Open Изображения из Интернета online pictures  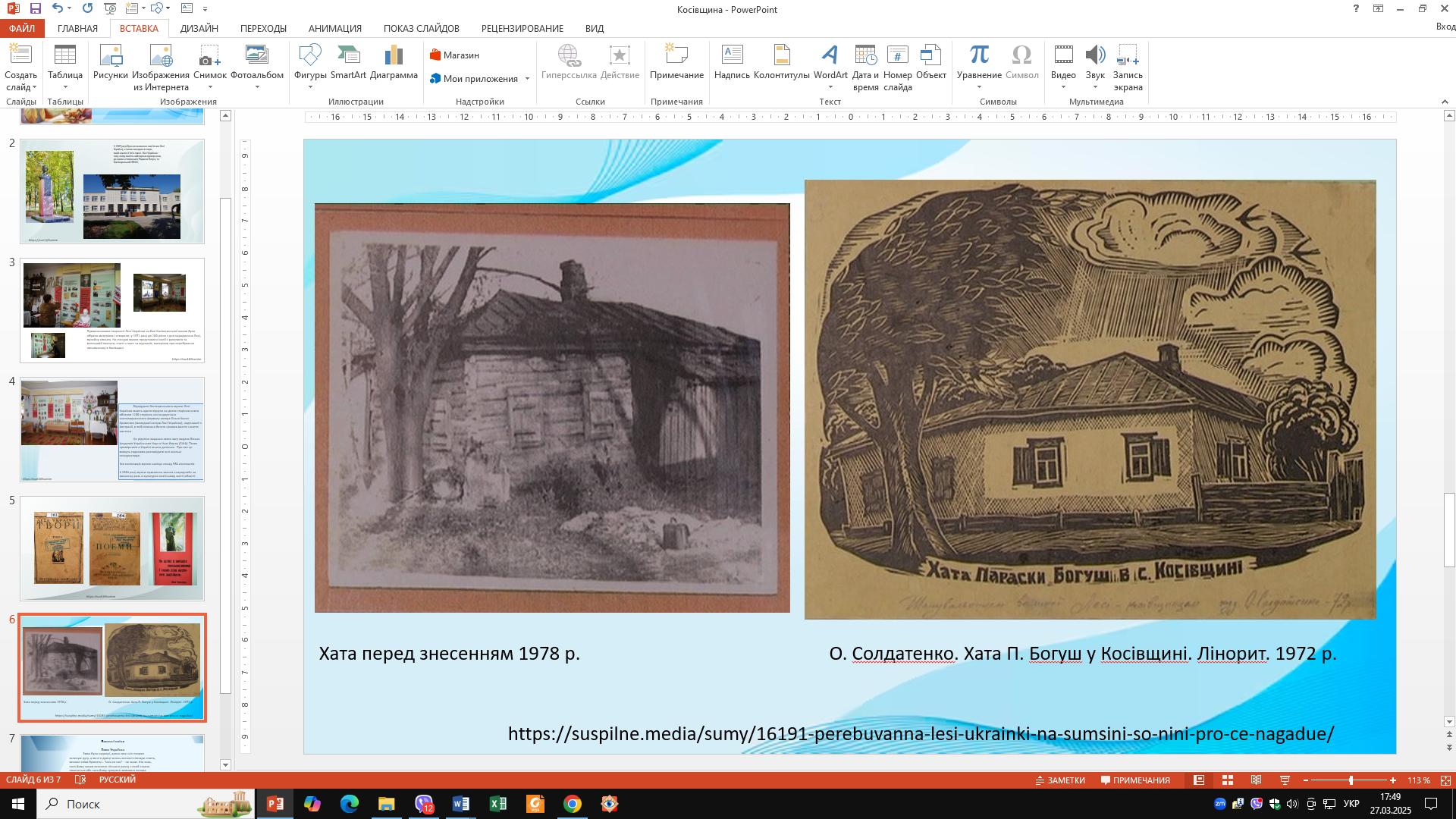click(x=161, y=67)
